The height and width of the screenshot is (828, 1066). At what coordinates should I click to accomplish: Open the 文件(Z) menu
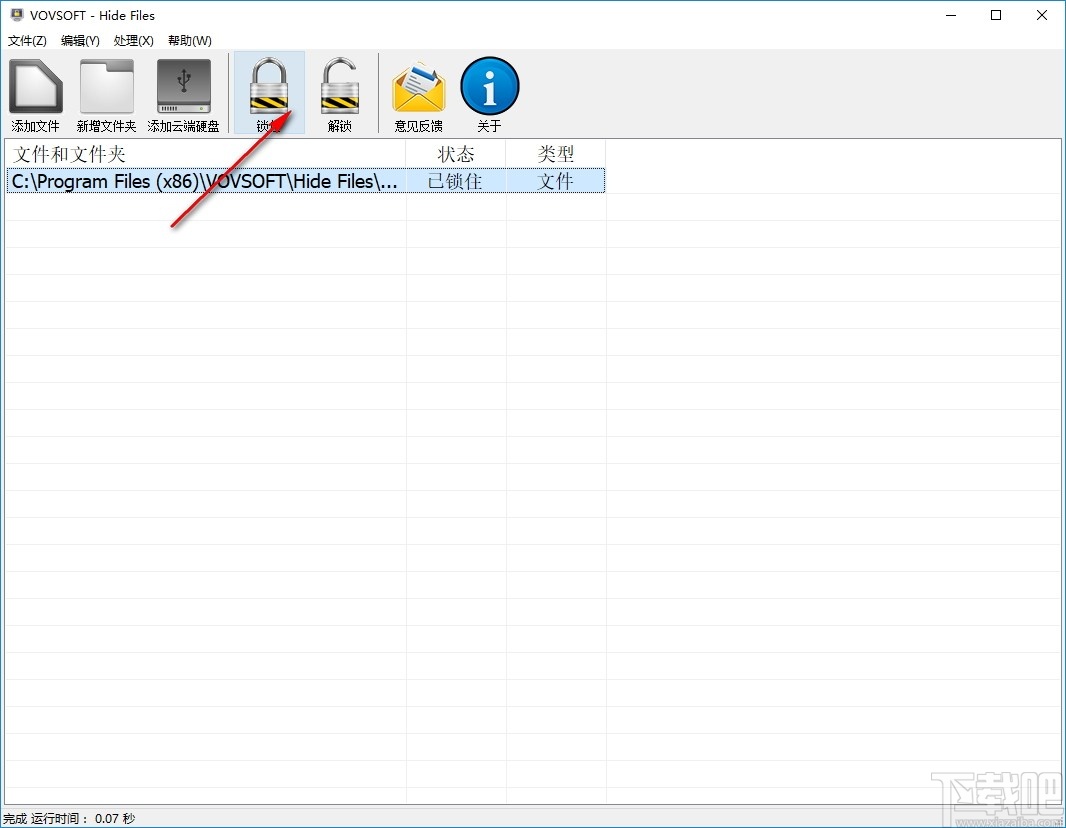[27, 40]
